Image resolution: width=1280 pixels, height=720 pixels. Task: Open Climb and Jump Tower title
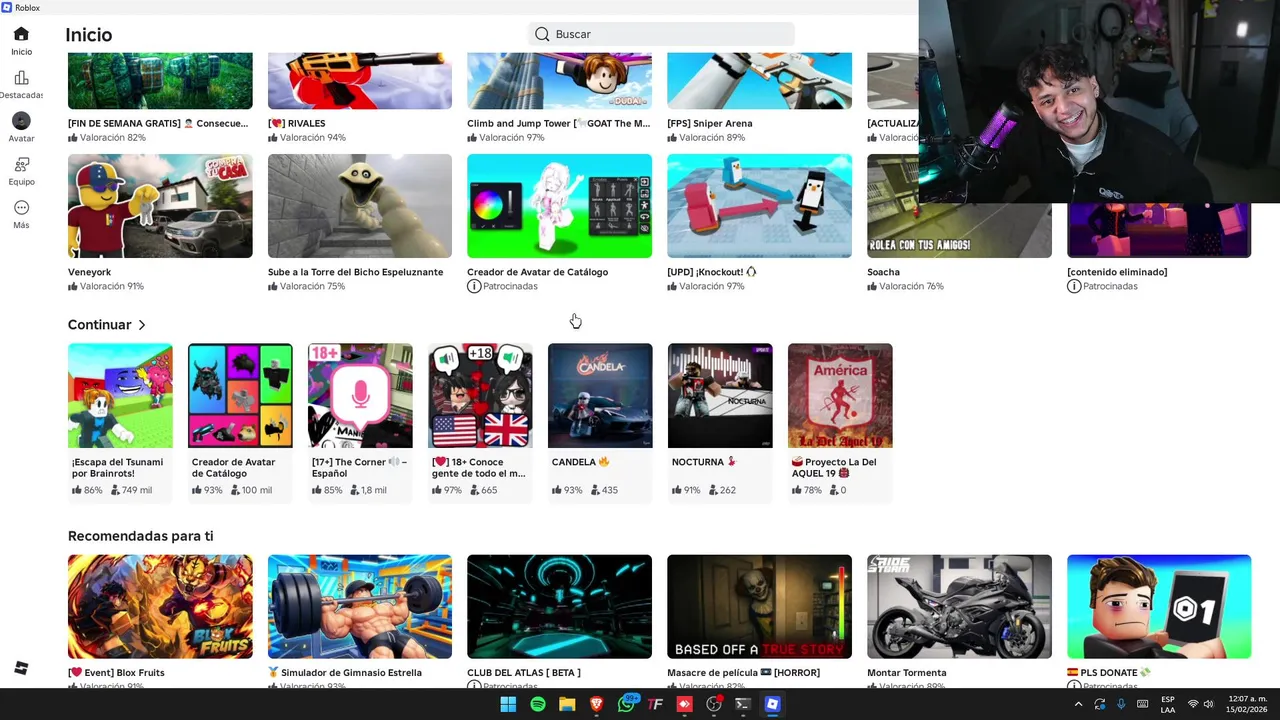click(x=558, y=124)
